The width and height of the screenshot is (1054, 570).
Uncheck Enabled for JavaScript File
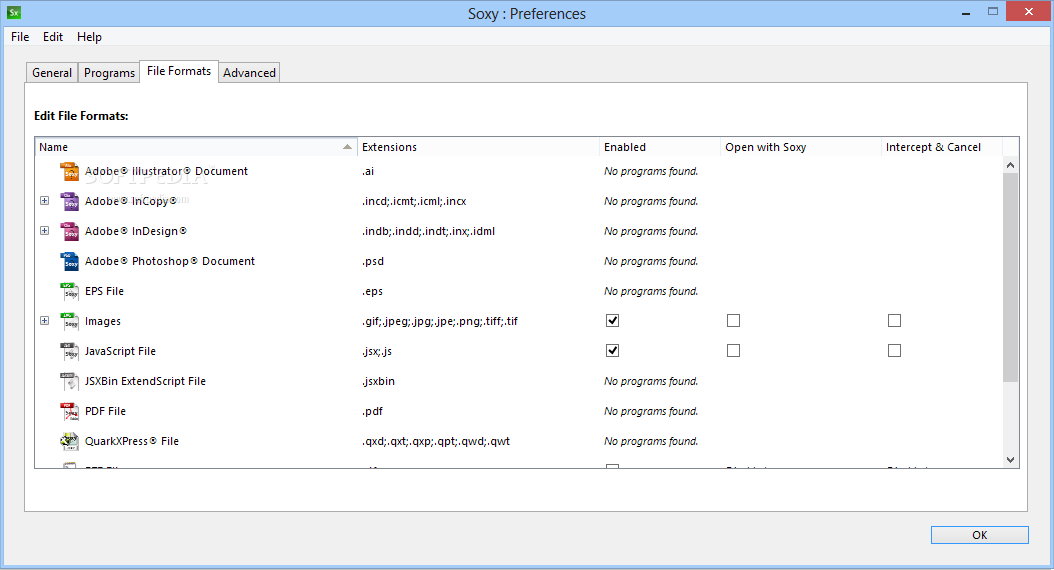pos(612,350)
